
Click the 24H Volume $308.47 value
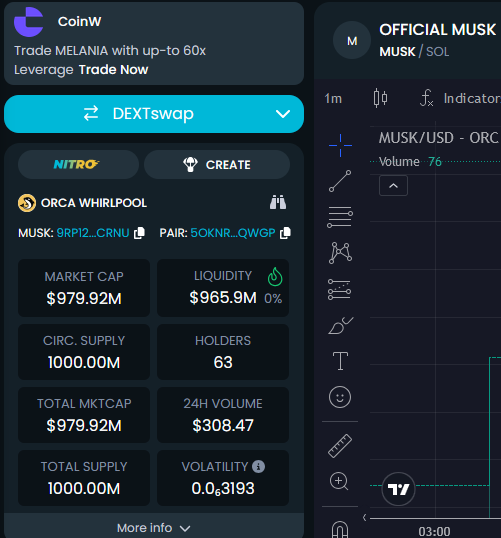(x=223, y=425)
